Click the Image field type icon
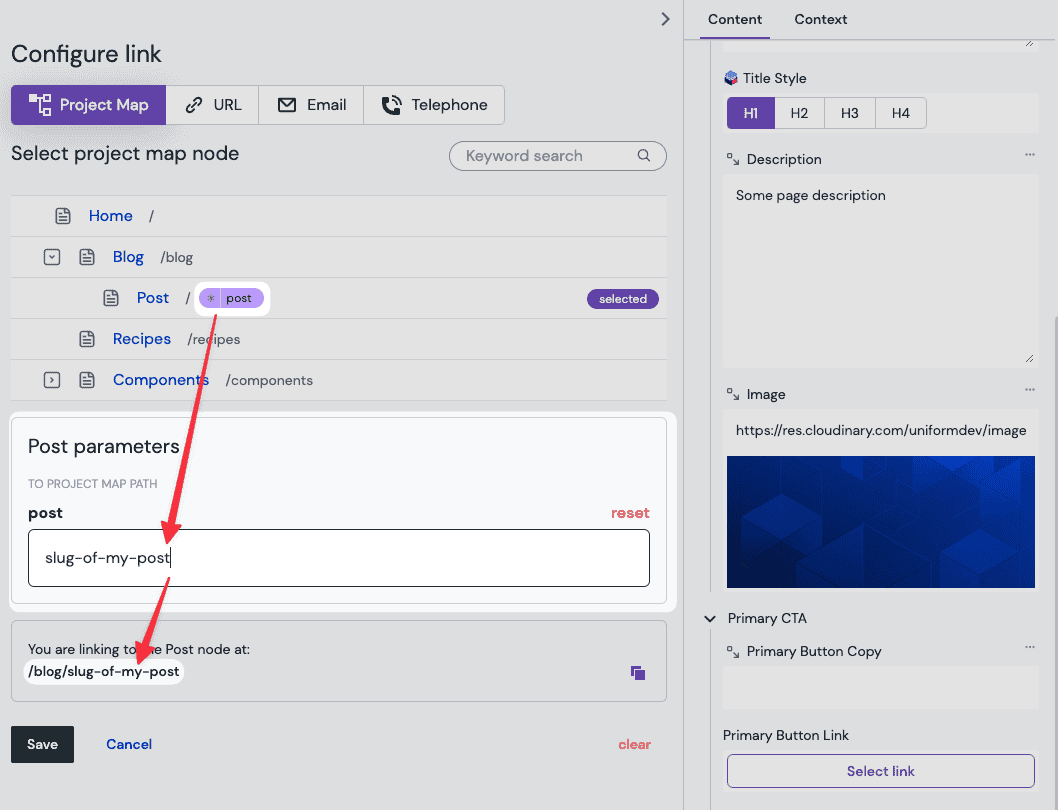The height and width of the screenshot is (810, 1058). tap(733, 394)
